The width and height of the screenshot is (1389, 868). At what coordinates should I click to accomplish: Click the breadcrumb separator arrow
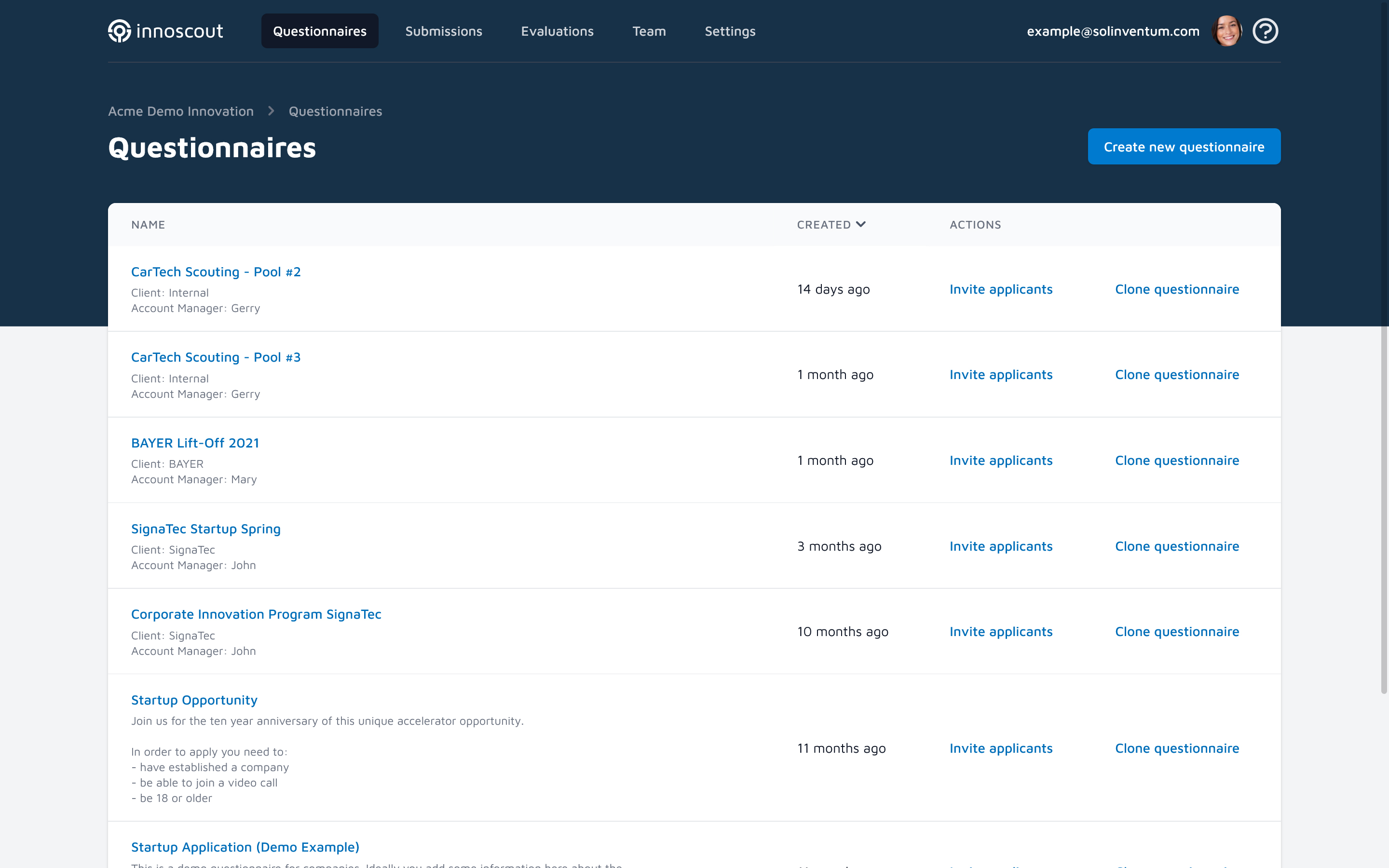(271, 111)
